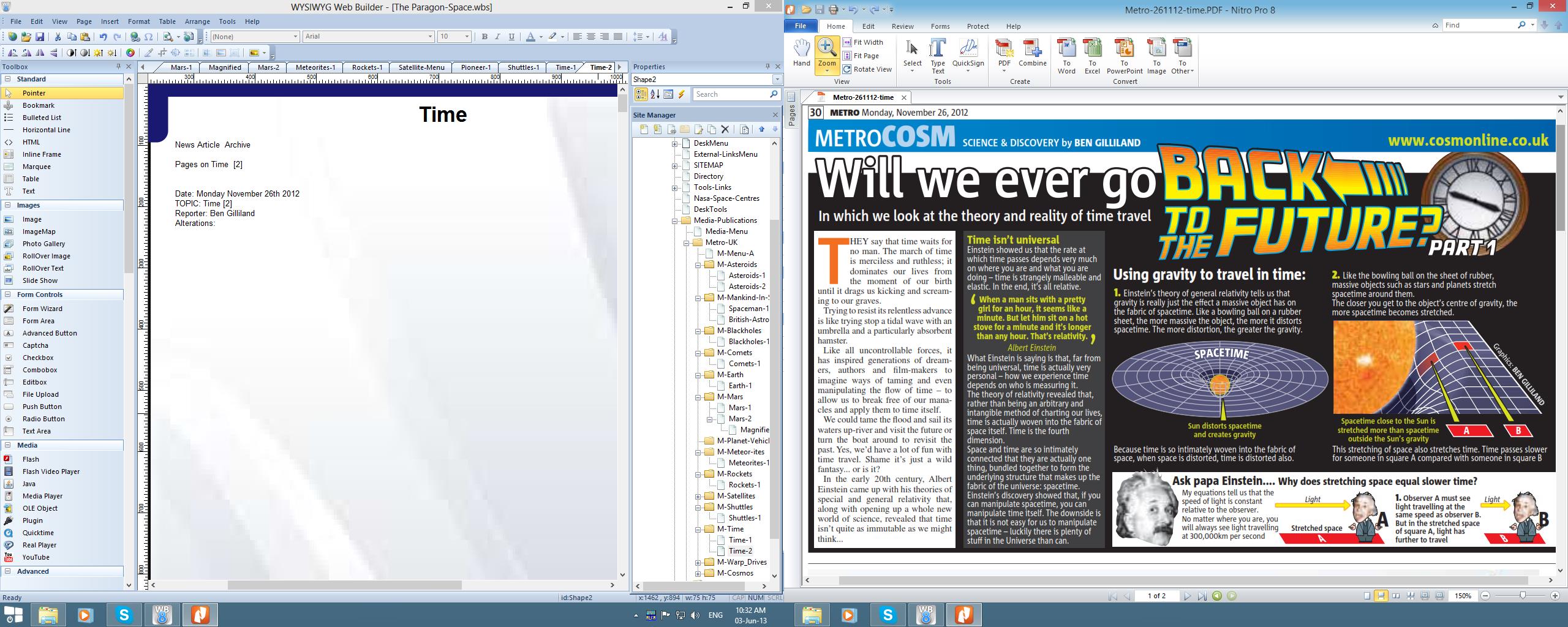Image resolution: width=1568 pixels, height=627 pixels.
Task: Activate the Type Text tool
Action: click(x=938, y=56)
